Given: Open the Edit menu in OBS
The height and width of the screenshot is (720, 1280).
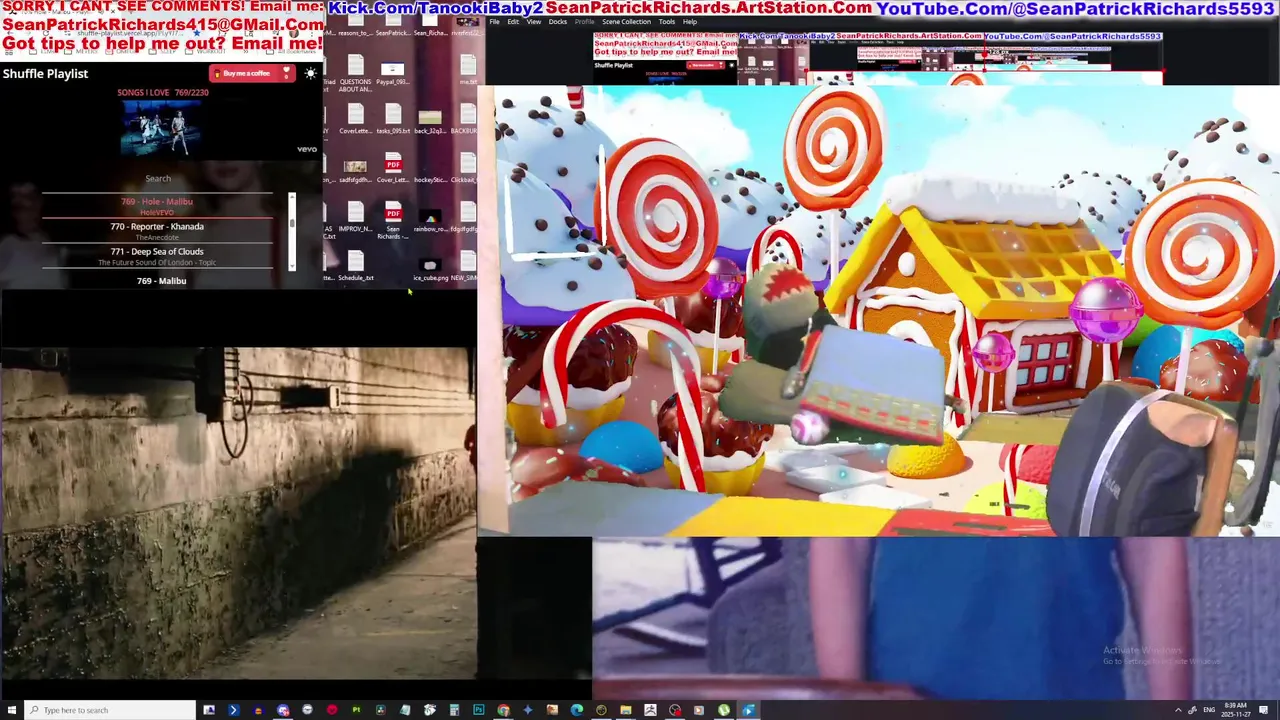Looking at the screenshot, I should tap(513, 21).
